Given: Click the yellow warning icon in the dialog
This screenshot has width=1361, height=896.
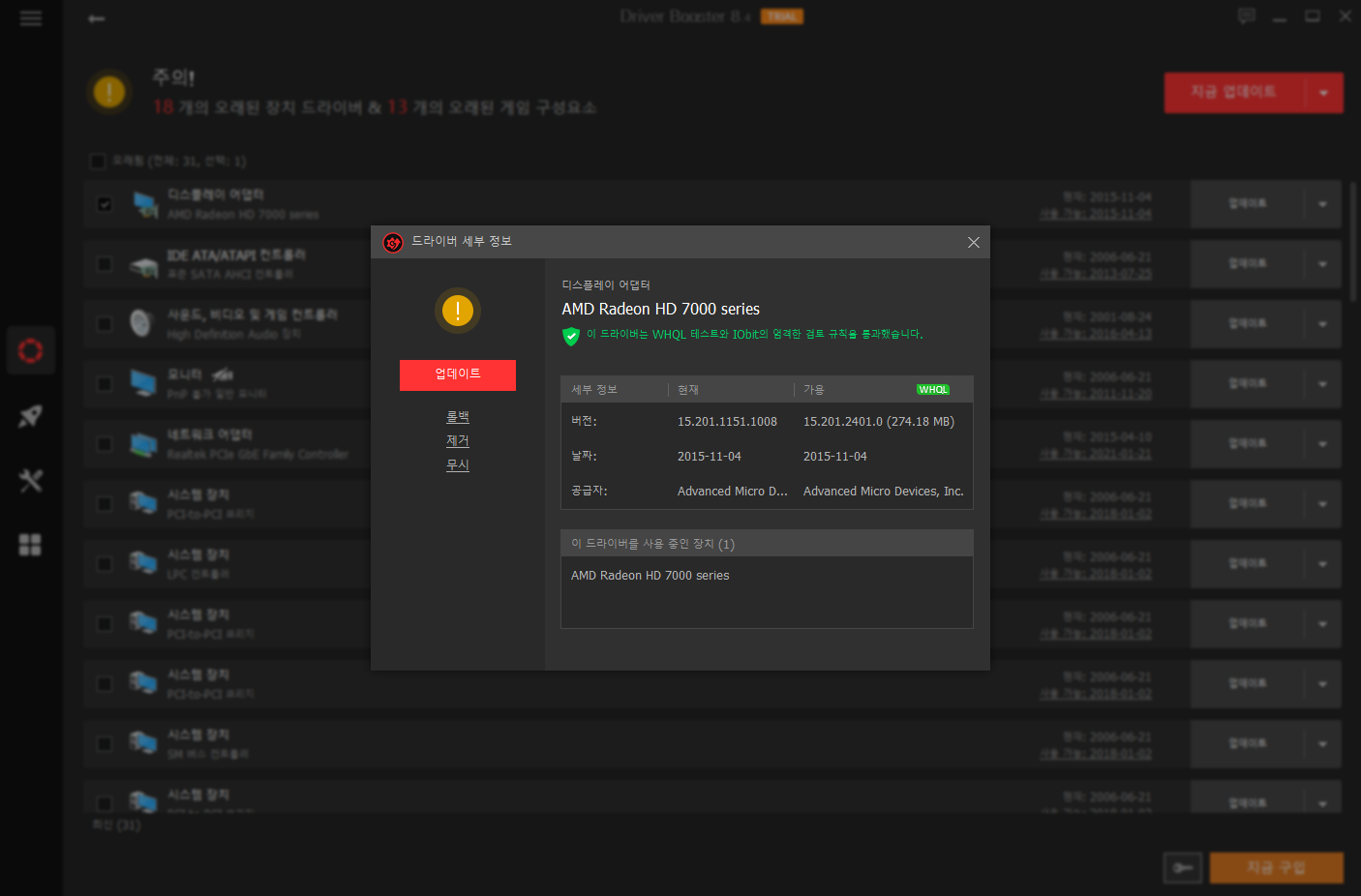Looking at the screenshot, I should [x=458, y=311].
